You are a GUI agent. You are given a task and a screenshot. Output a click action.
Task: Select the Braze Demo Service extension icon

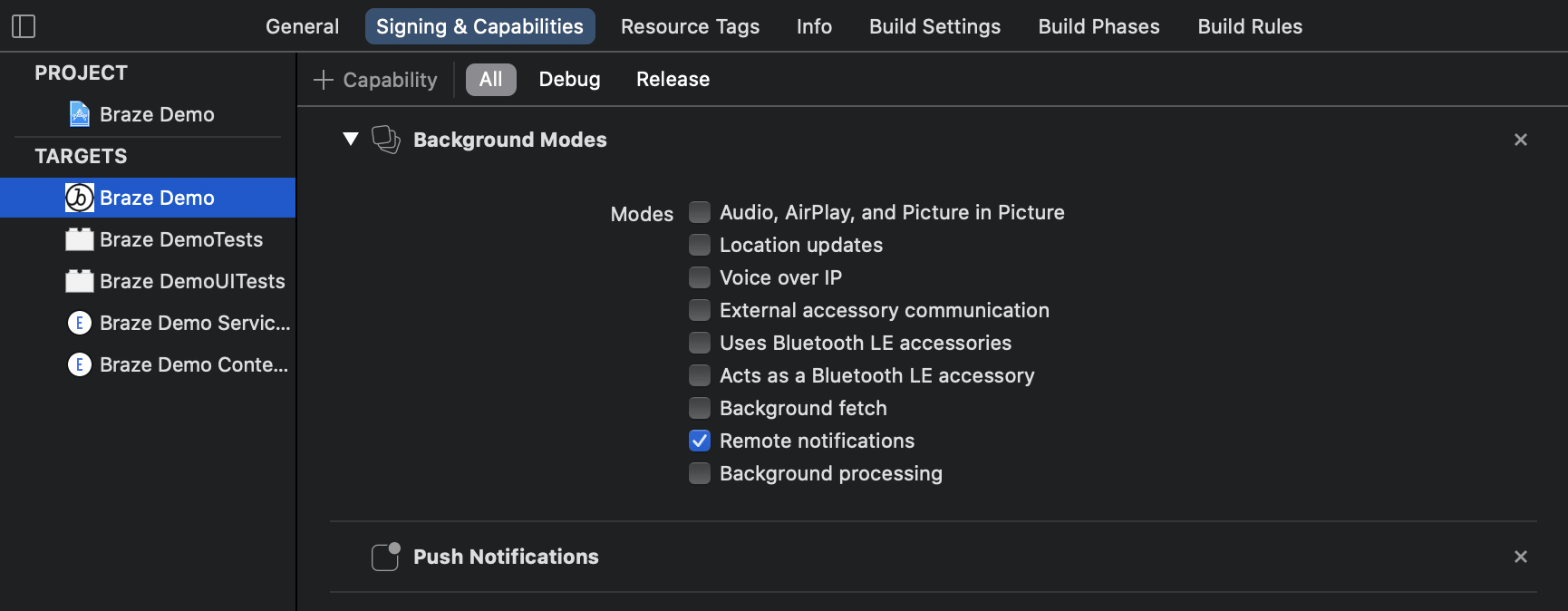(80, 323)
